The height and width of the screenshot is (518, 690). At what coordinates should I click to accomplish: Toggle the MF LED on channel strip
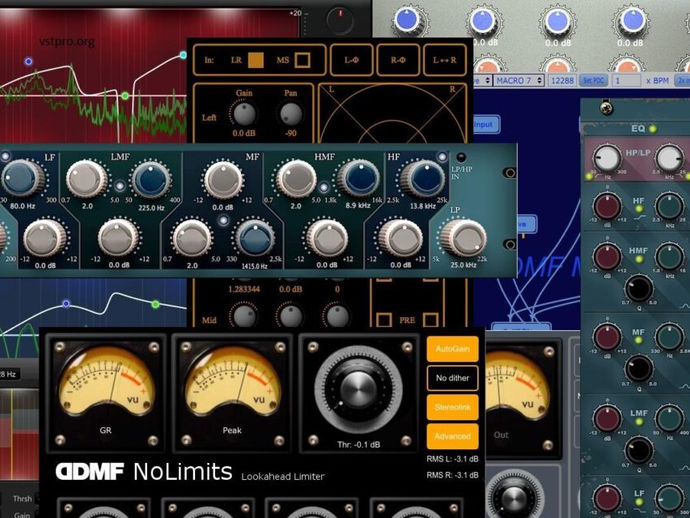point(639,340)
